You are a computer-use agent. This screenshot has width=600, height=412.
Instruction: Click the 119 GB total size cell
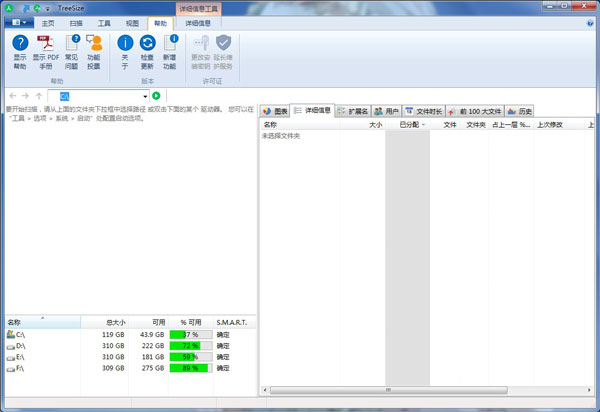pos(113,334)
